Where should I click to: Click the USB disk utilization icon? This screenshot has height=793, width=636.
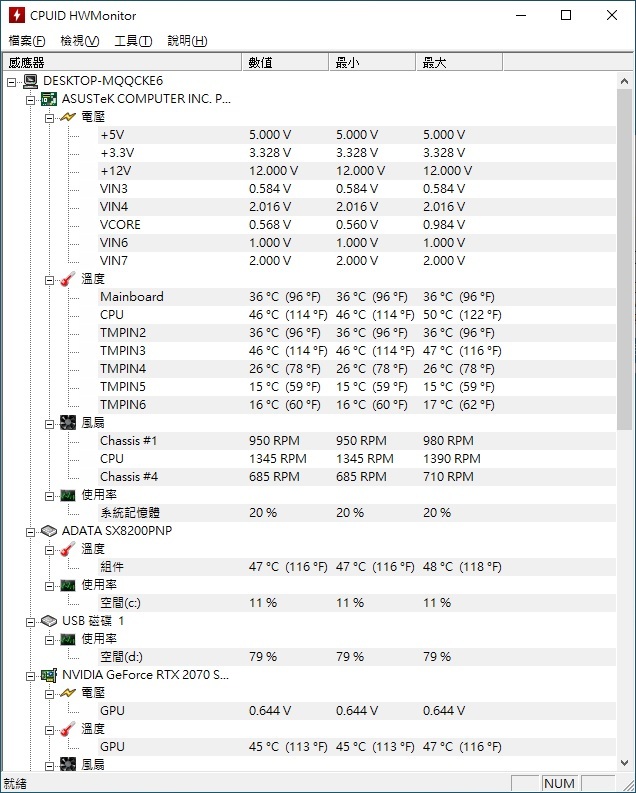[68, 639]
